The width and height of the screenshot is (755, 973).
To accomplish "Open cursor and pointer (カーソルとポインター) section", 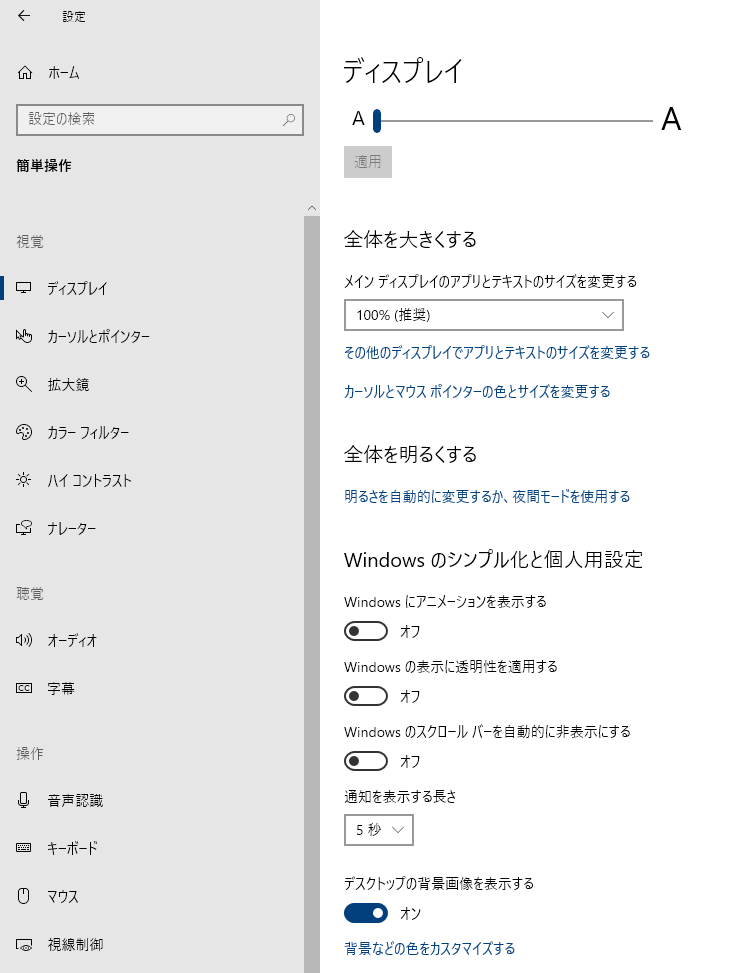I will tap(98, 336).
